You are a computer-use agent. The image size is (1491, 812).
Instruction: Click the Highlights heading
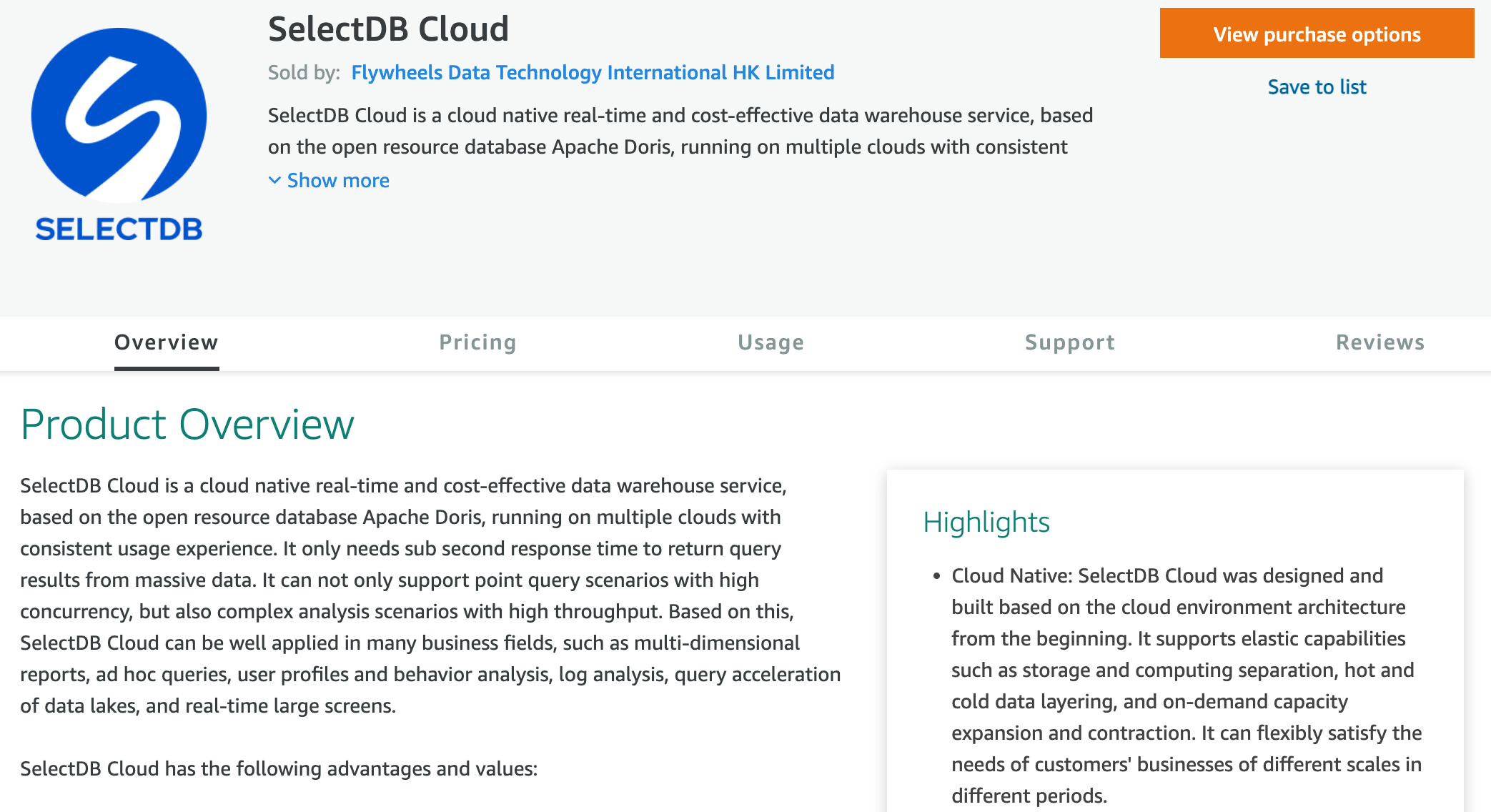click(986, 523)
